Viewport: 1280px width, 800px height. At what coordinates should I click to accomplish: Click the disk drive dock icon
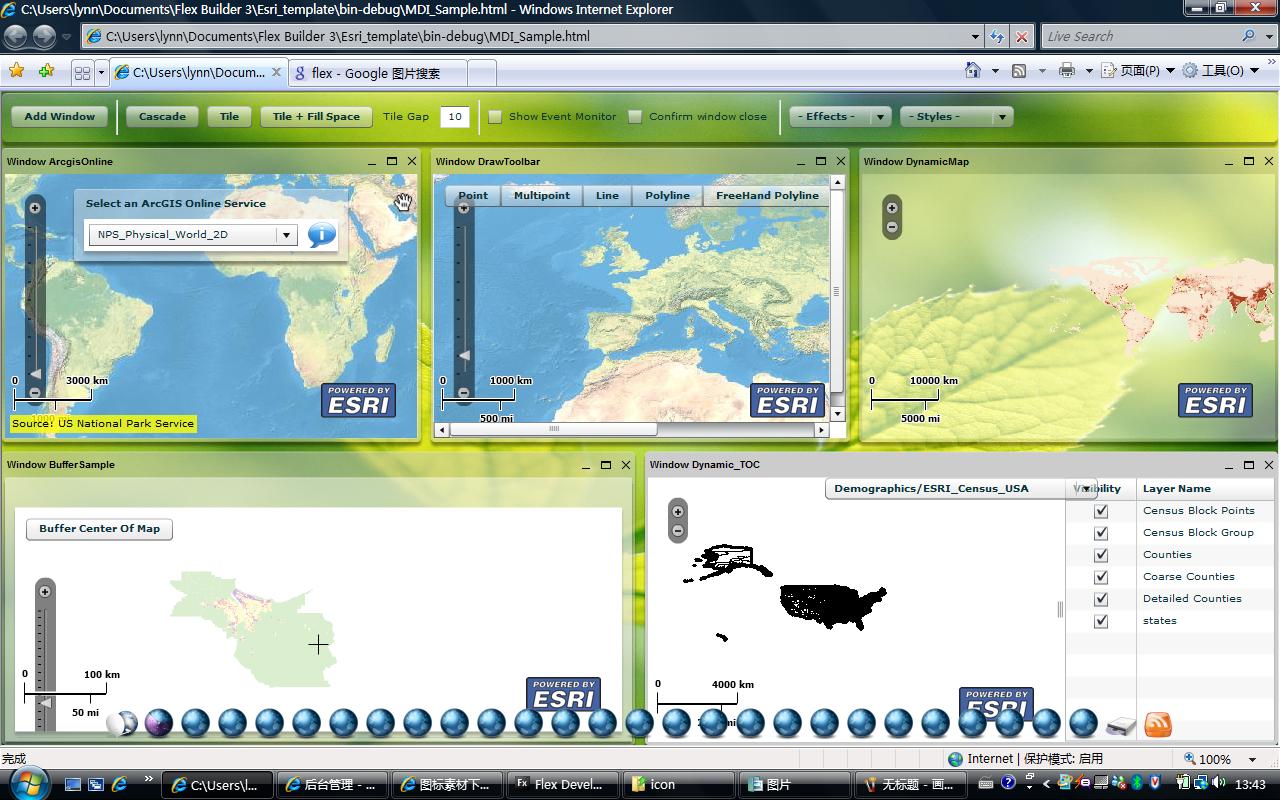(x=1121, y=726)
